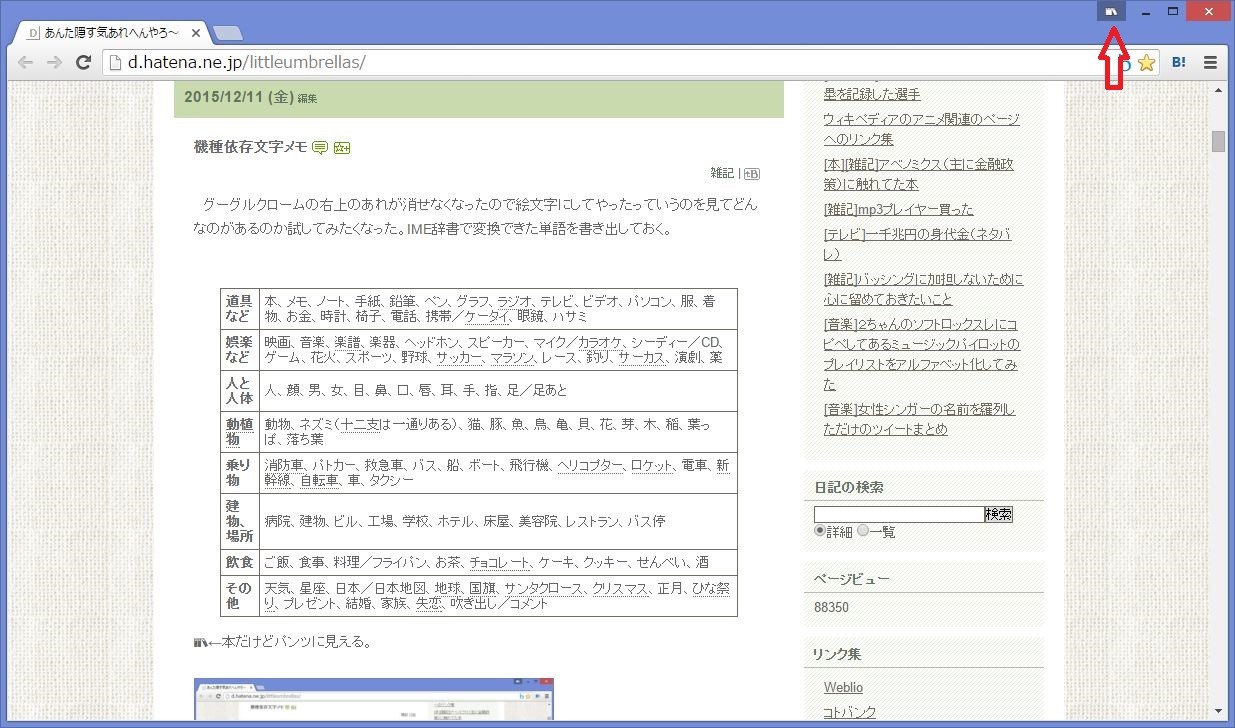Viewport: 1235px width, 728px height.
Task: Open [本][雑記]アベノミクス sidebar link
Action: pyautogui.click(x=921, y=174)
